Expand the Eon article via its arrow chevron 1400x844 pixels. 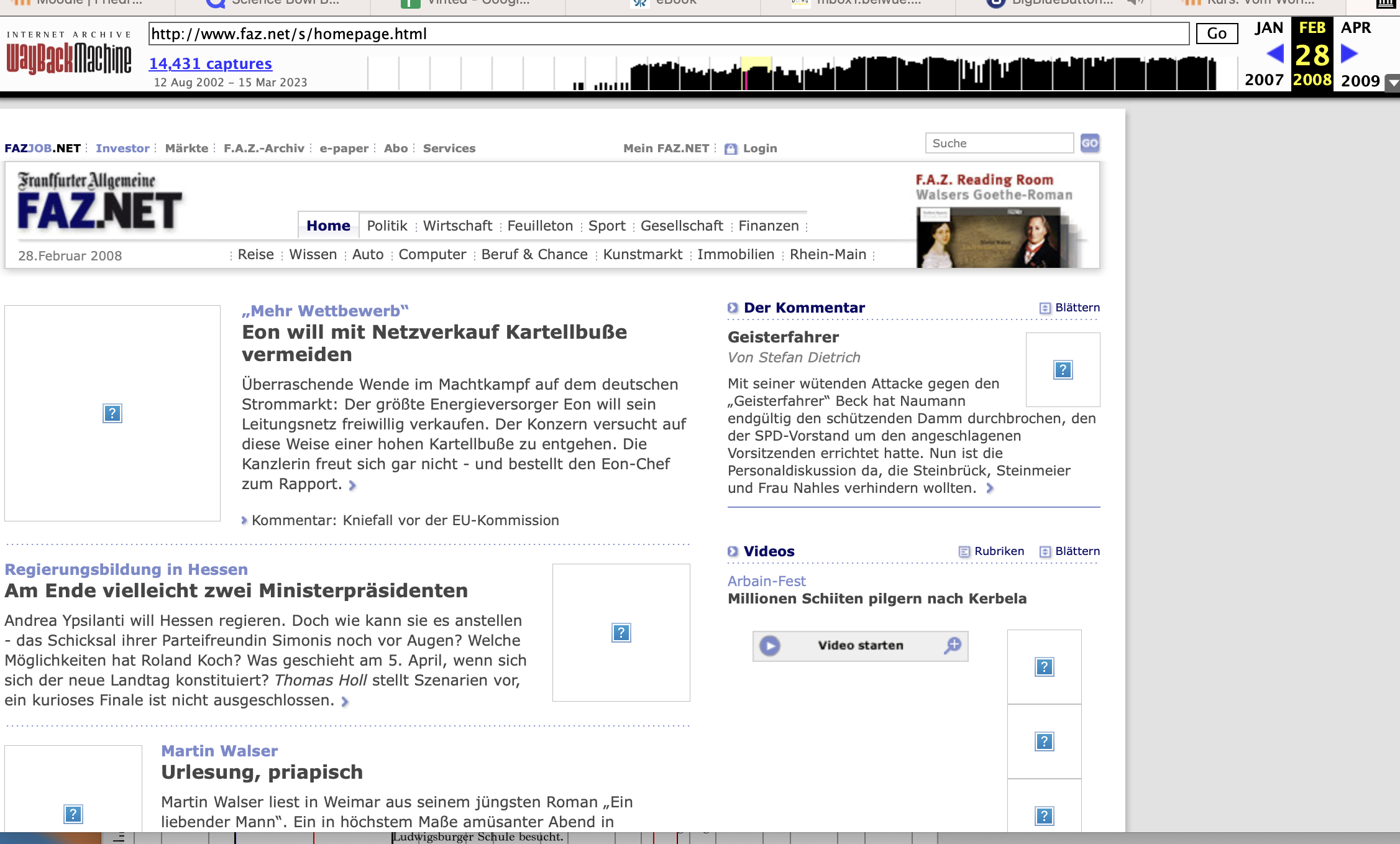click(x=352, y=485)
